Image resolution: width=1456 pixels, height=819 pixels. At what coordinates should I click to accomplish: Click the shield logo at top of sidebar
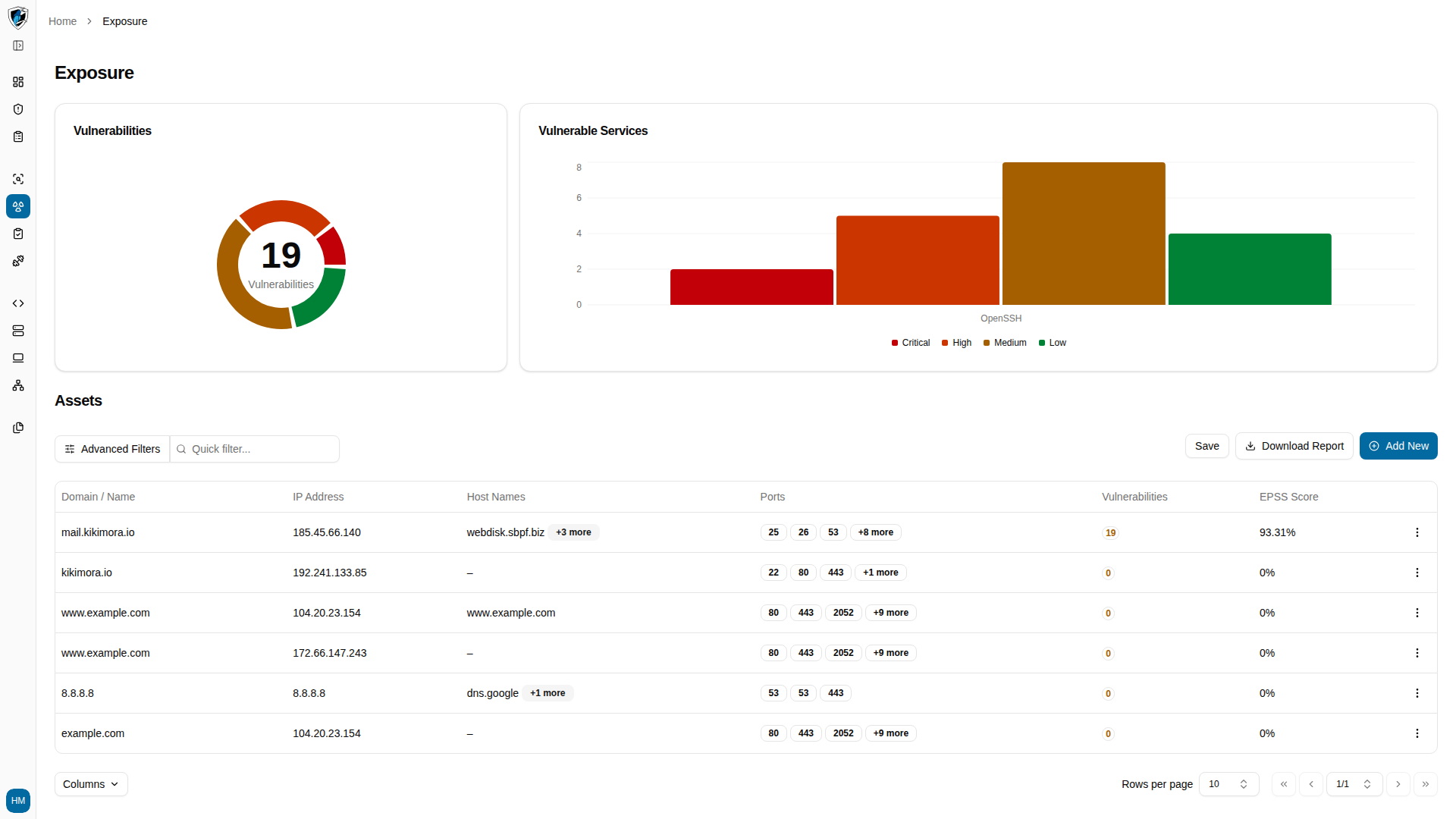[x=18, y=17]
